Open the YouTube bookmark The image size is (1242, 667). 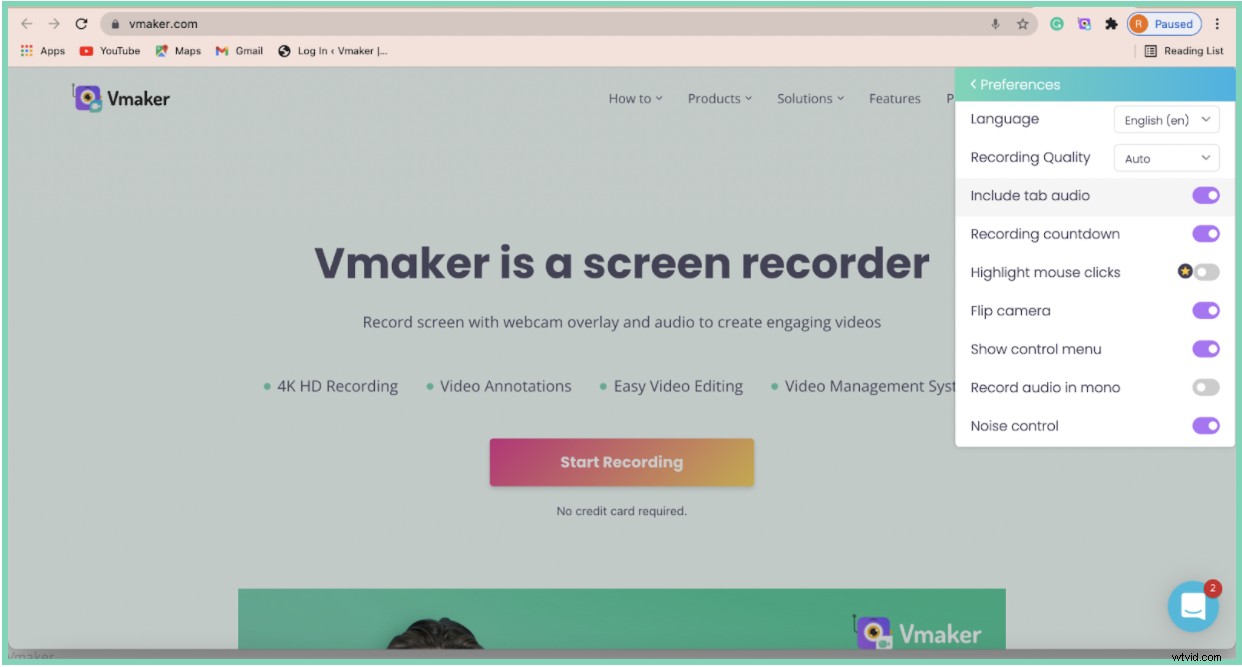[x=113, y=50]
